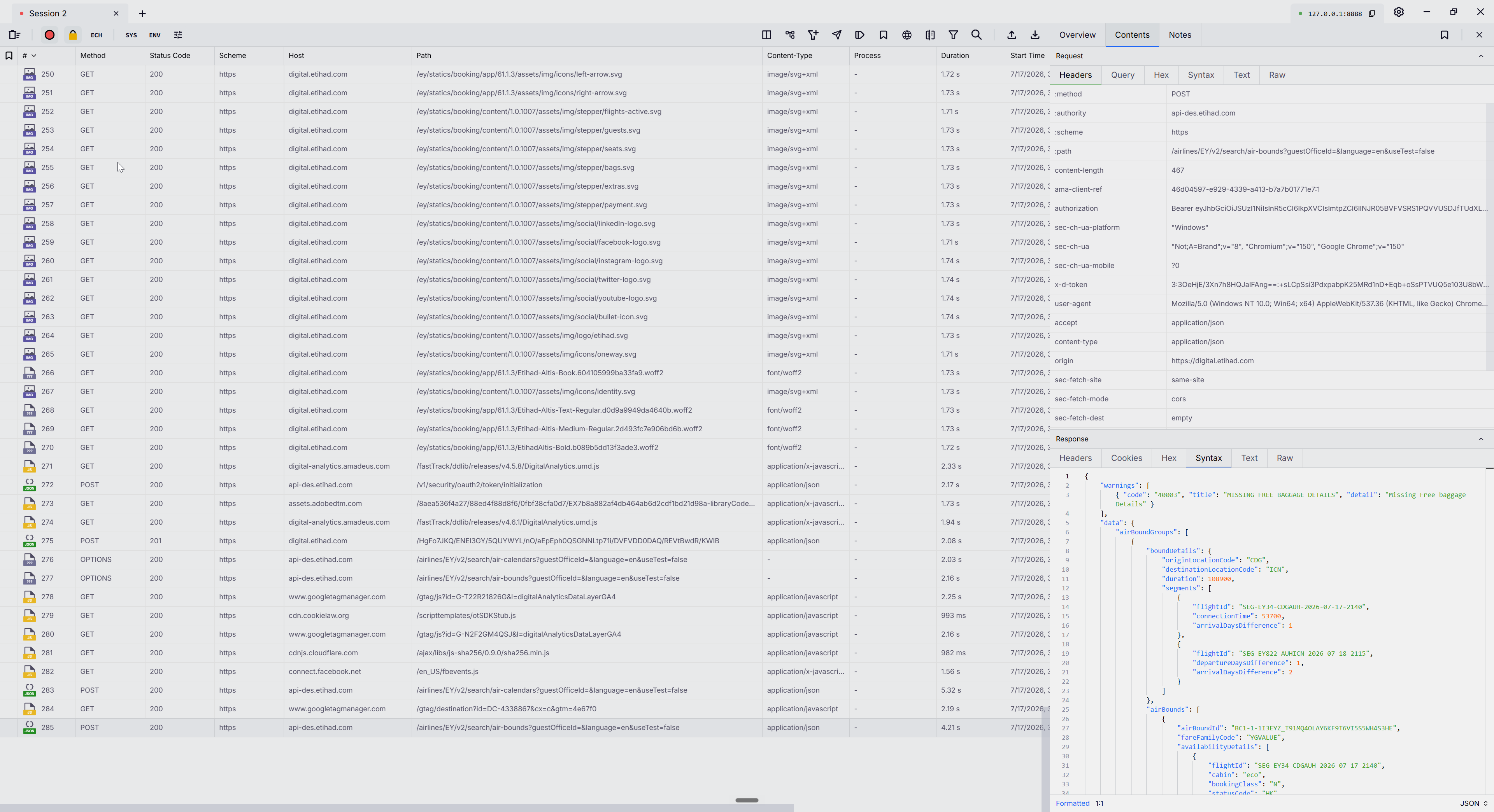
Task: Open the JSON format dropdown
Action: [x=1473, y=803]
